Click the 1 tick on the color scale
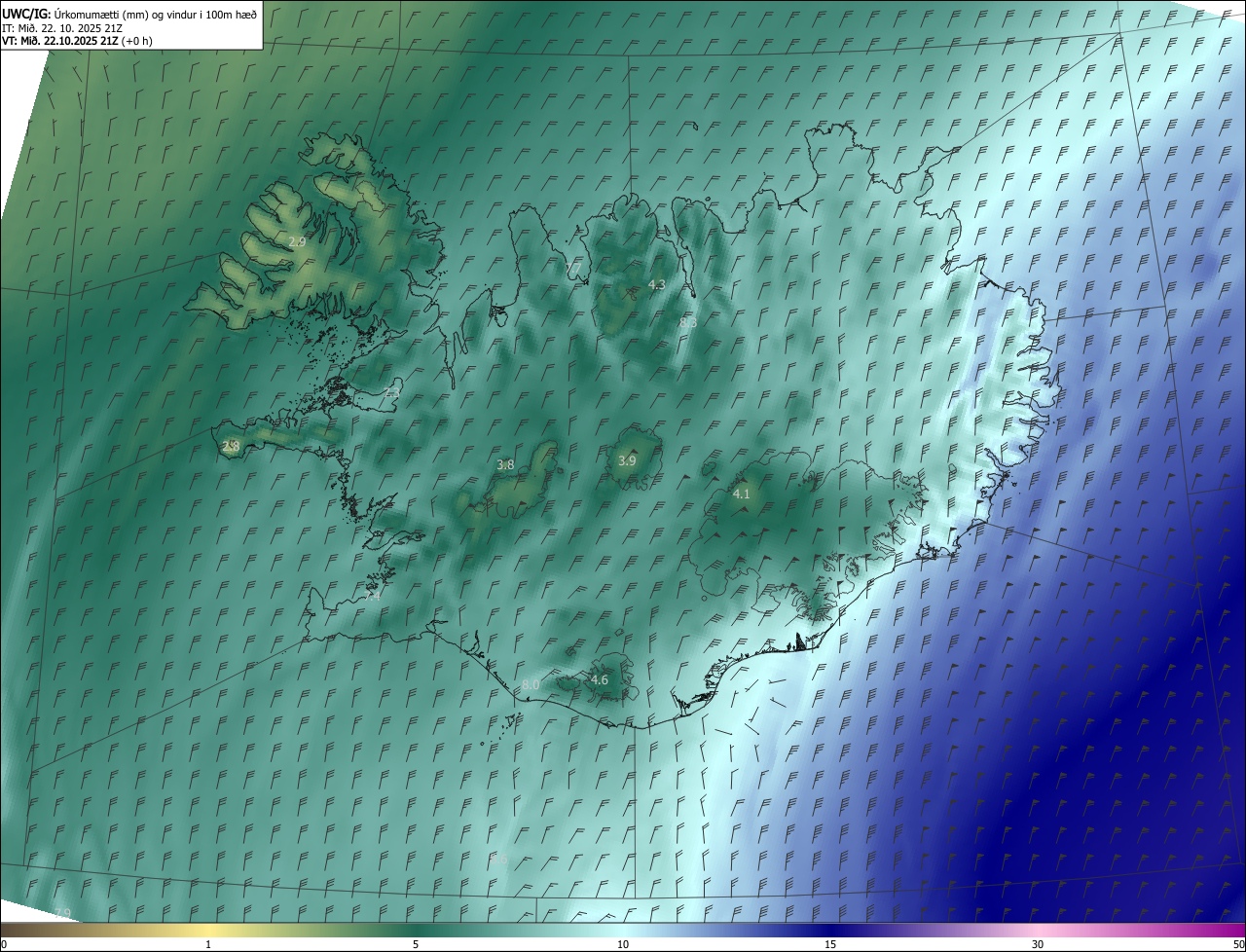Viewport: 1246px width, 952px height. click(x=208, y=944)
